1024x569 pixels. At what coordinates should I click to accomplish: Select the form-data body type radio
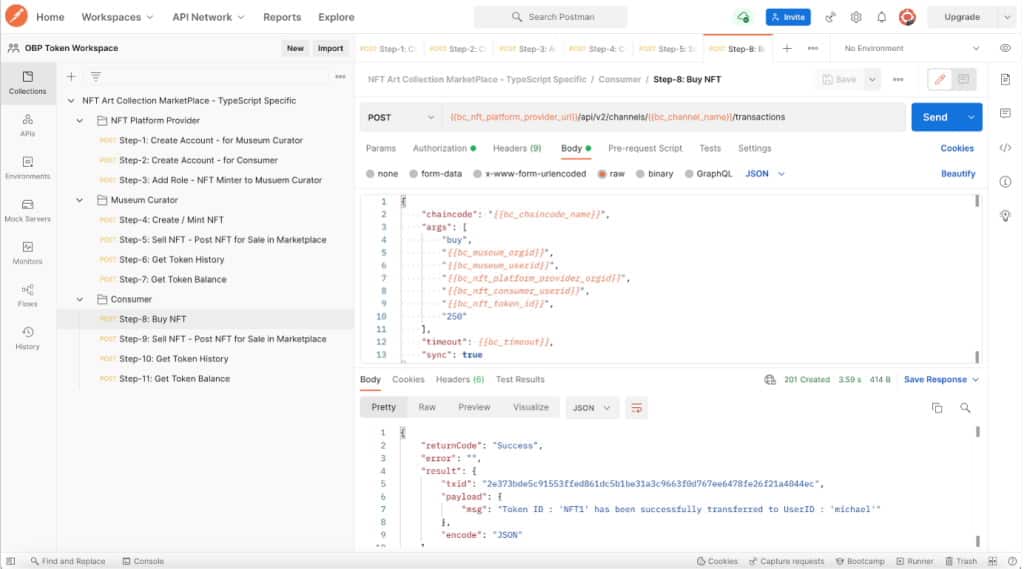413,174
